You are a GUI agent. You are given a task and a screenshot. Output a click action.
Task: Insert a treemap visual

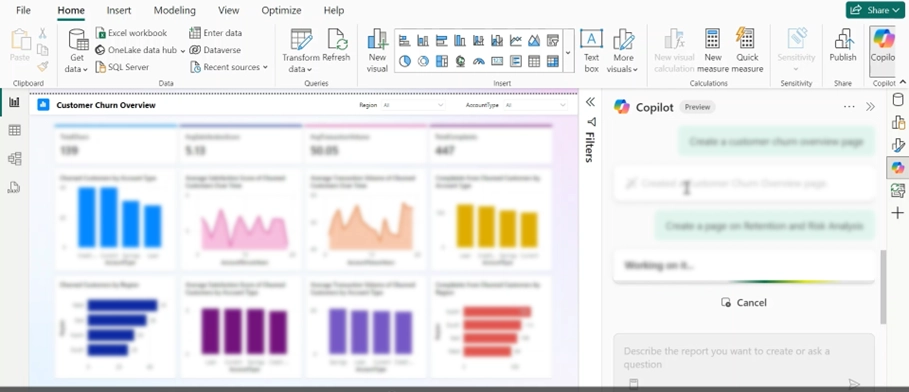pos(441,60)
